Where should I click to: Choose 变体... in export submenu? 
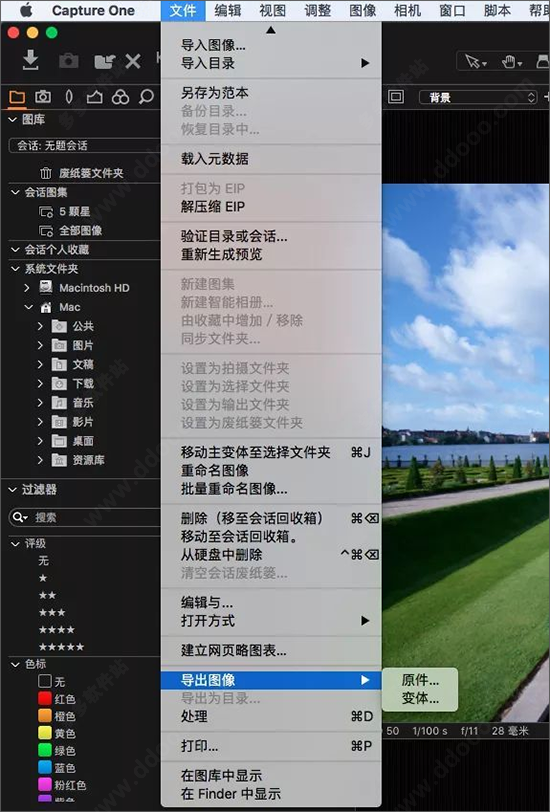[x=420, y=698]
